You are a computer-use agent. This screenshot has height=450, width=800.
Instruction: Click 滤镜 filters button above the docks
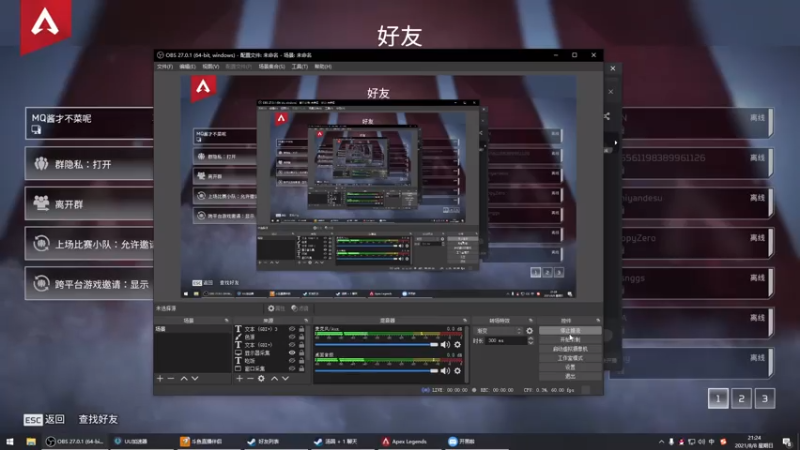[x=300, y=308]
